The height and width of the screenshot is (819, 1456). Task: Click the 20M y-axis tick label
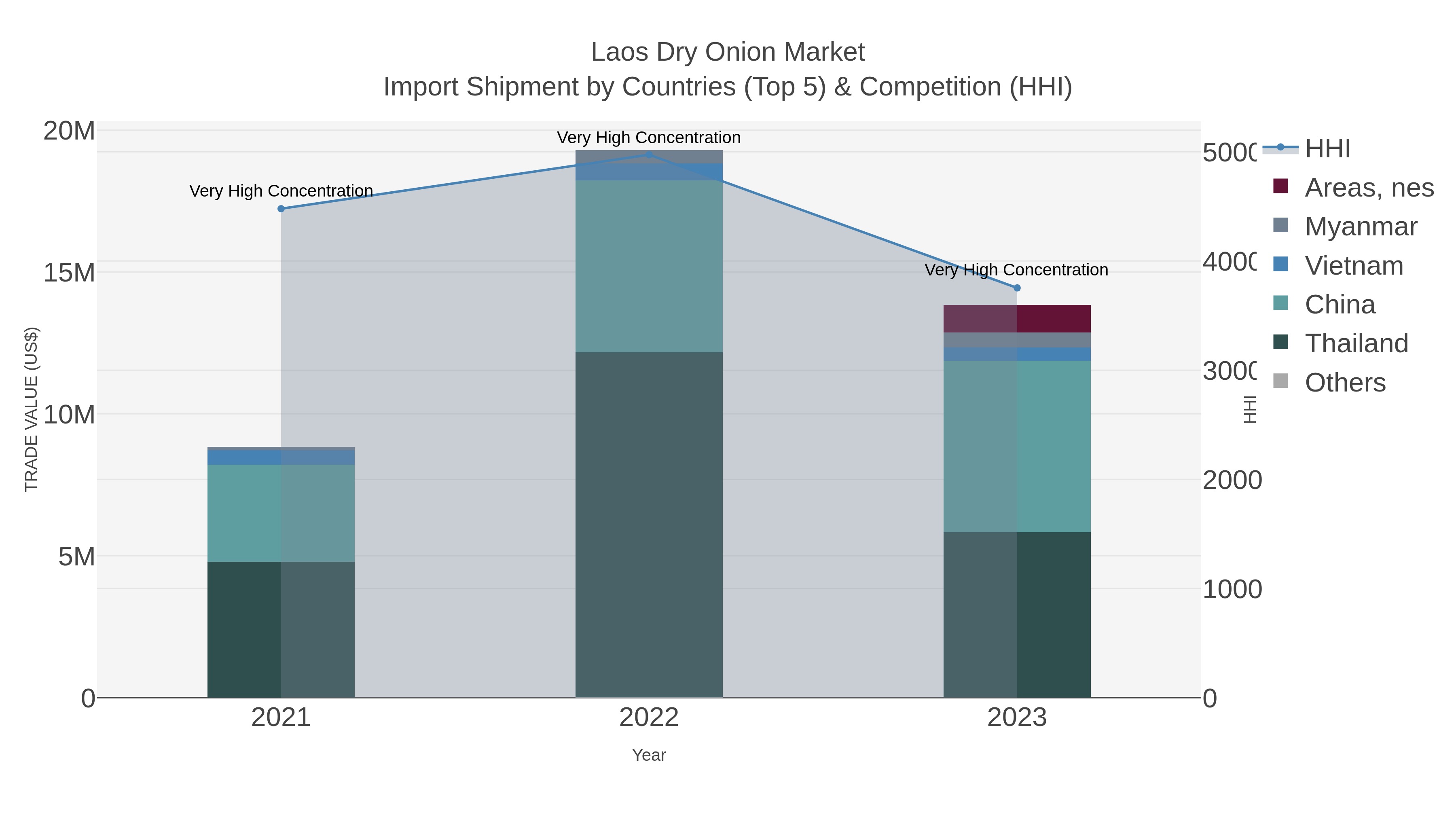[x=69, y=131]
